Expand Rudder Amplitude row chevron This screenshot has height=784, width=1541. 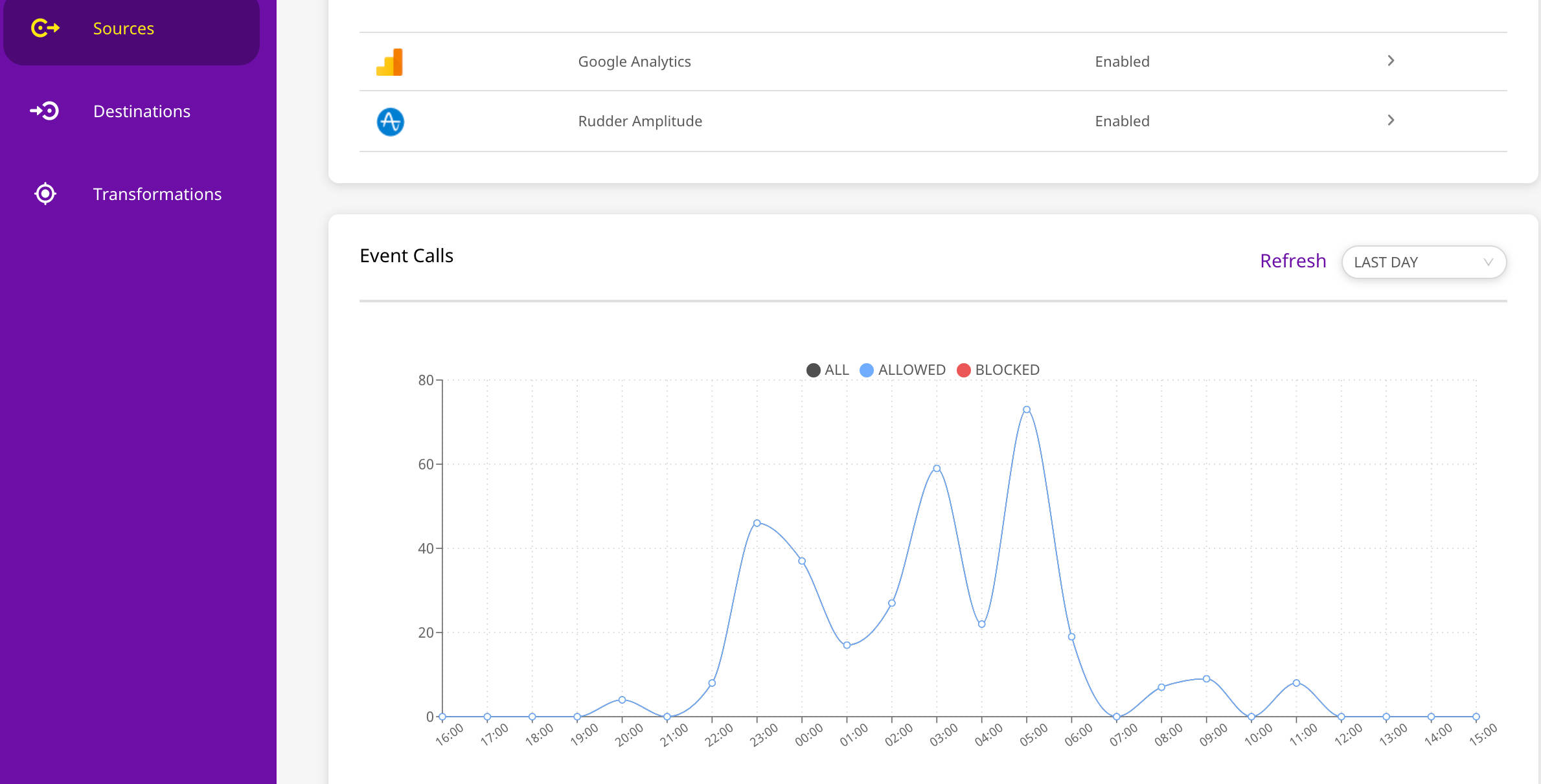[1390, 120]
